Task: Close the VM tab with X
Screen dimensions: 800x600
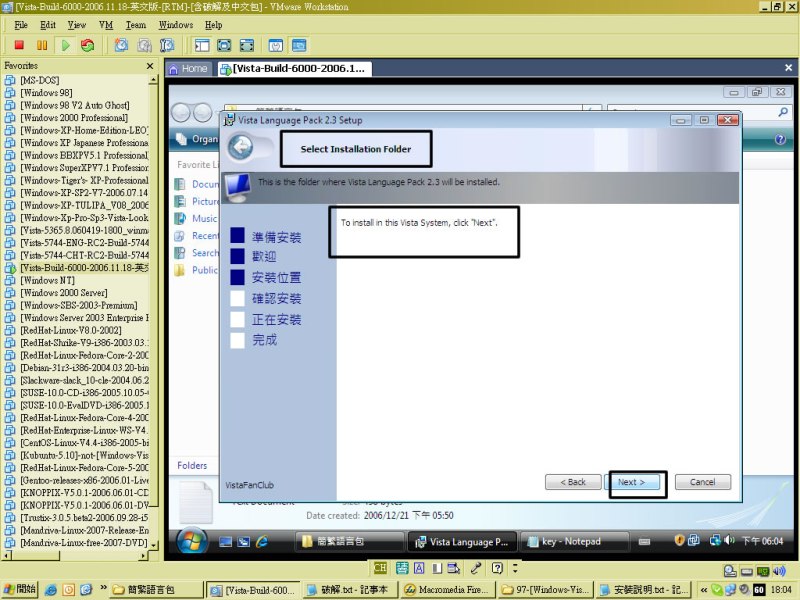Action: 788,67
